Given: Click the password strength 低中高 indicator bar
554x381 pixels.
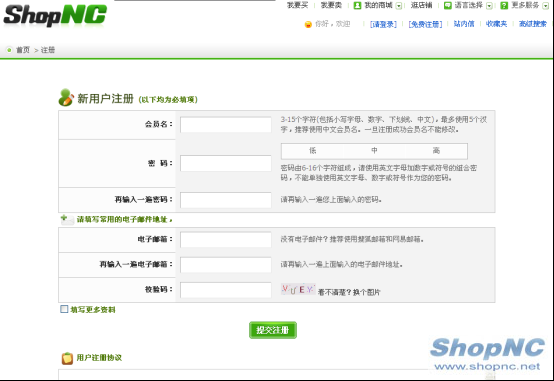Looking at the screenshot, I should [x=374, y=151].
